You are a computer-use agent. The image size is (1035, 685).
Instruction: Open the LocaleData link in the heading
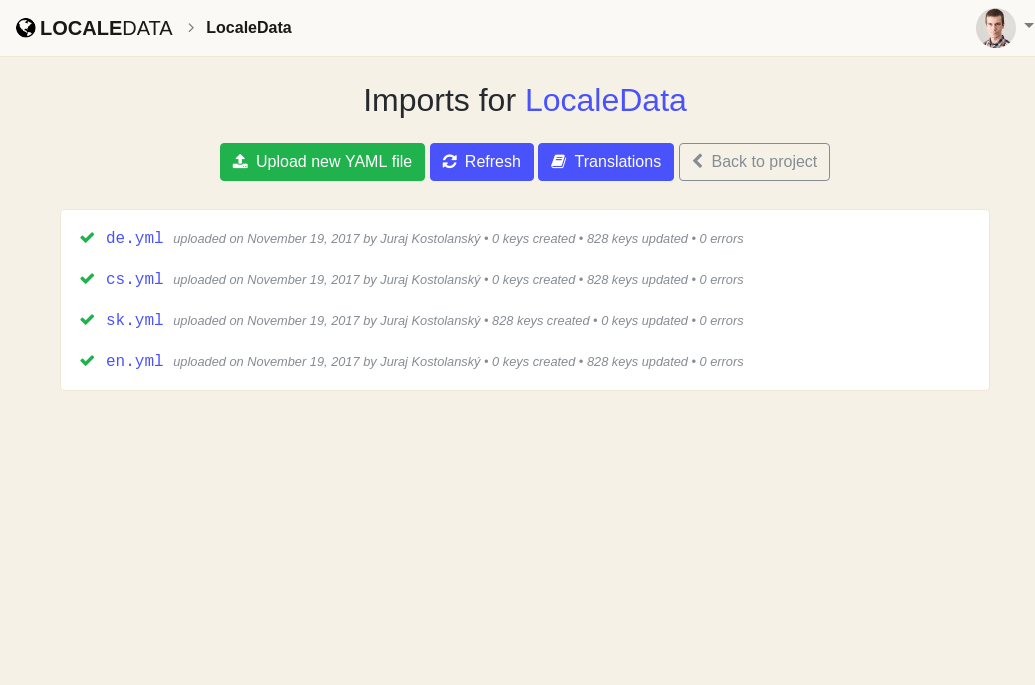(x=605, y=100)
